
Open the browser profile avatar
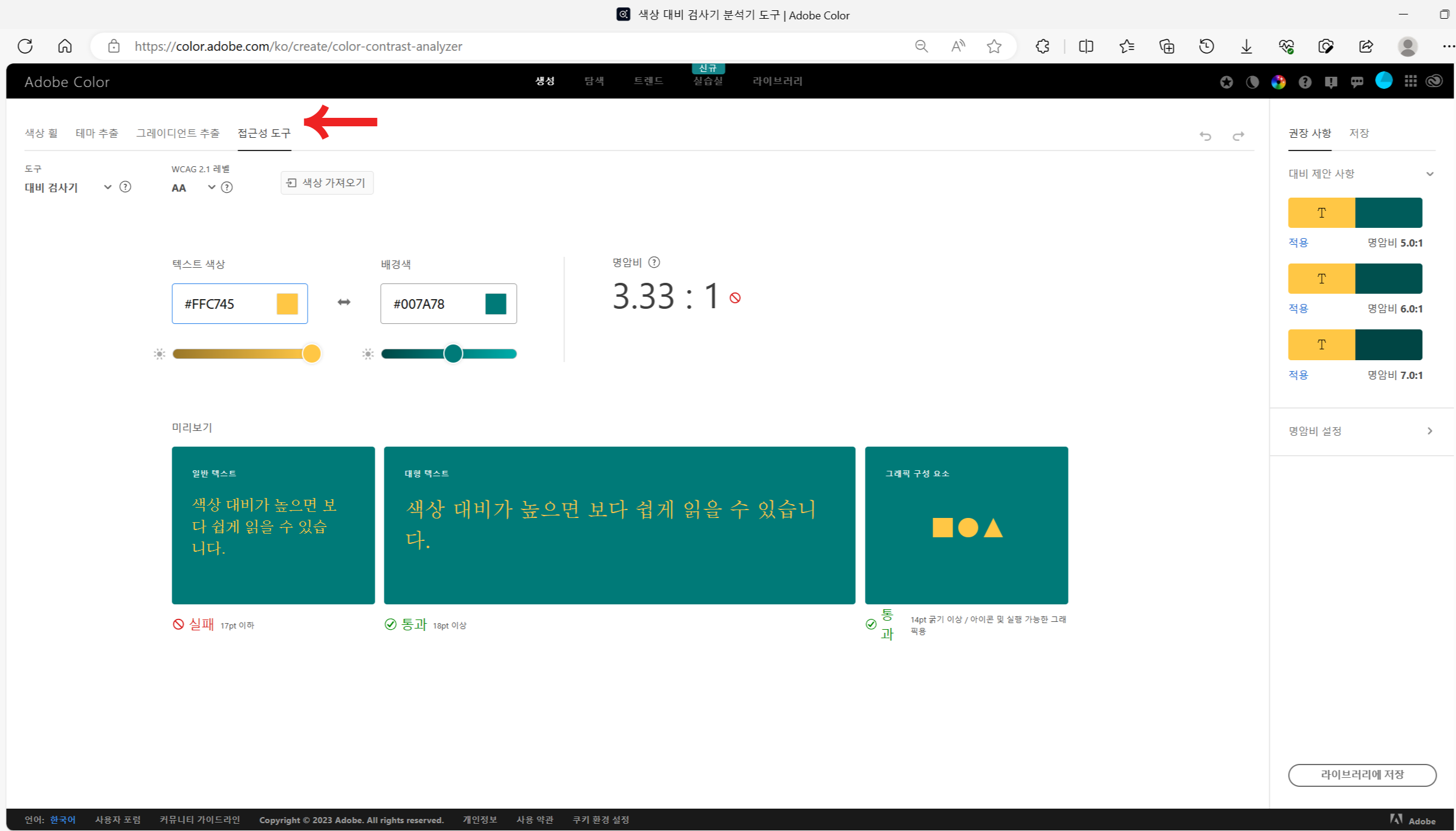(x=1408, y=46)
